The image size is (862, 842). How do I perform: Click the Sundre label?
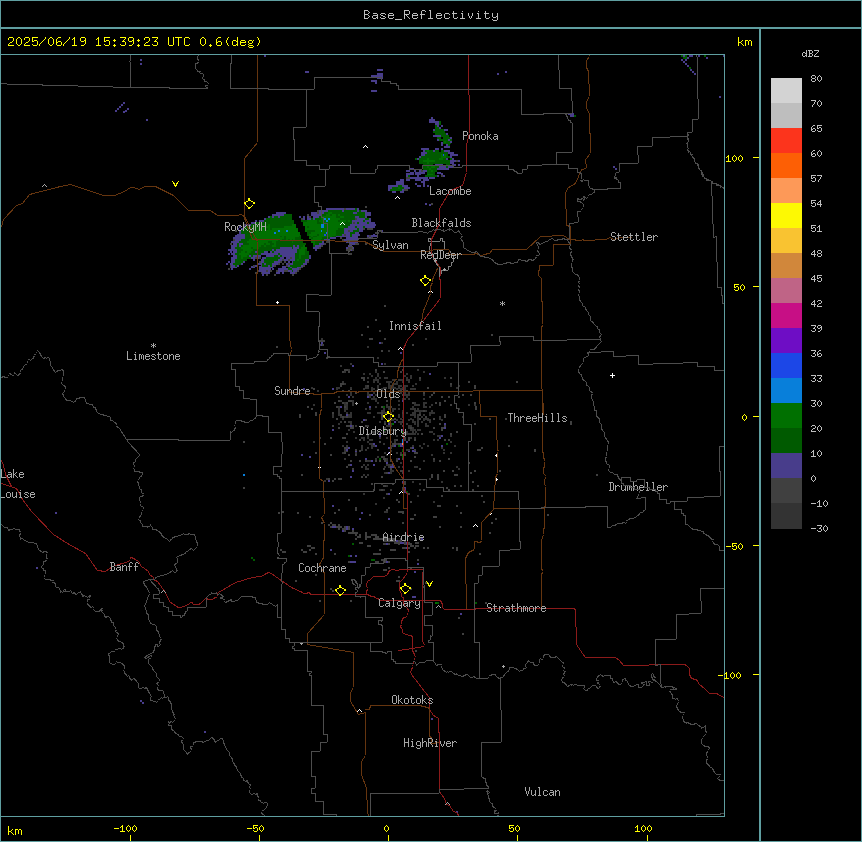292,391
